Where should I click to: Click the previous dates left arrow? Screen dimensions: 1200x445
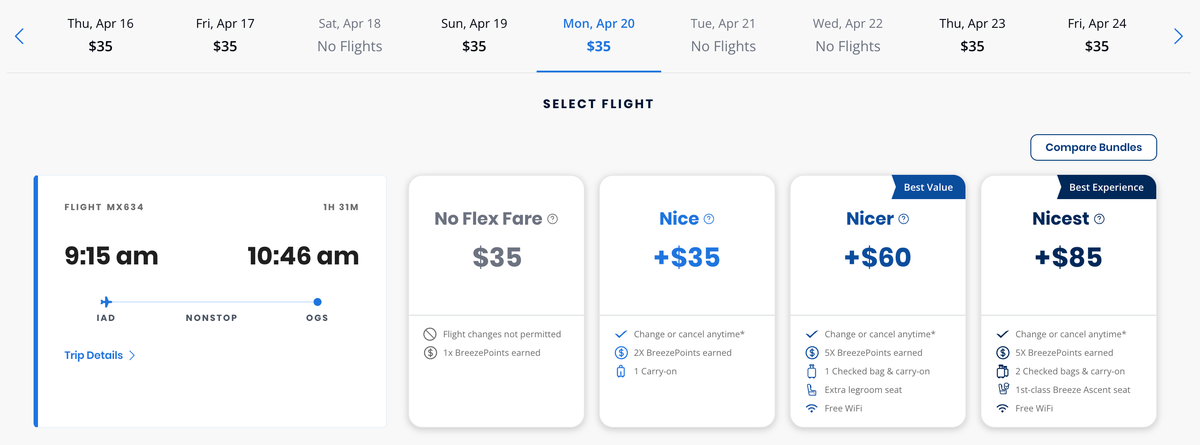point(19,36)
